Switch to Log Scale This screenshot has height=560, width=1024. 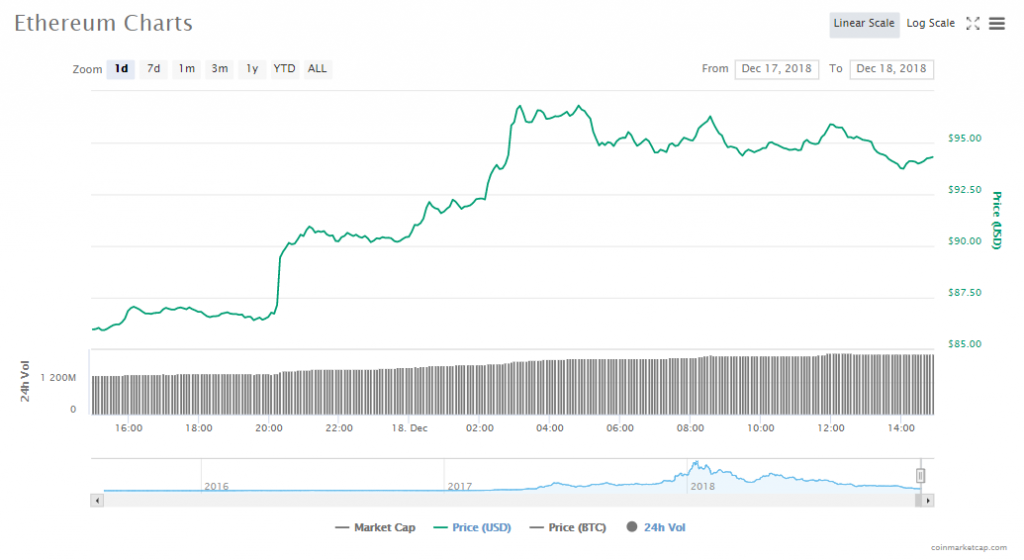pos(930,24)
